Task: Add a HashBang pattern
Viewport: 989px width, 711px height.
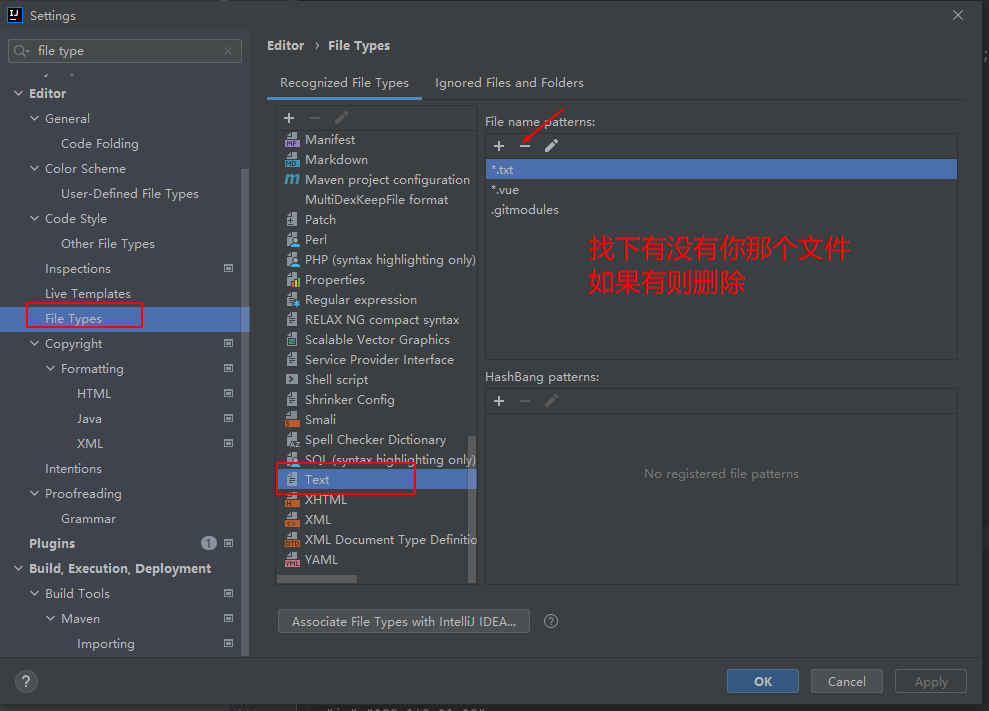Action: 499,401
